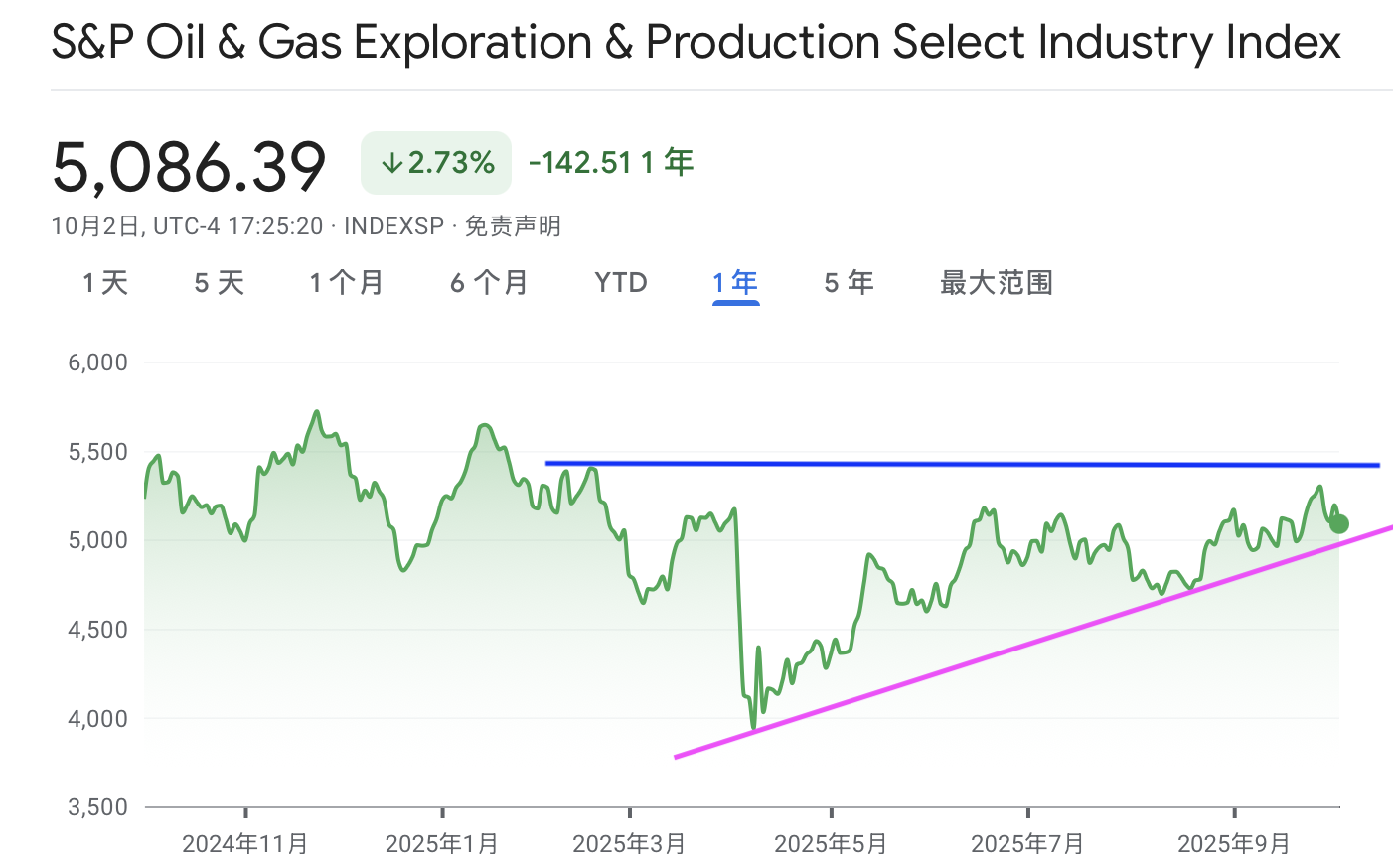Image resolution: width=1393 pixels, height=868 pixels.
Task: Select the 1天 time range tab
Action: (x=105, y=283)
